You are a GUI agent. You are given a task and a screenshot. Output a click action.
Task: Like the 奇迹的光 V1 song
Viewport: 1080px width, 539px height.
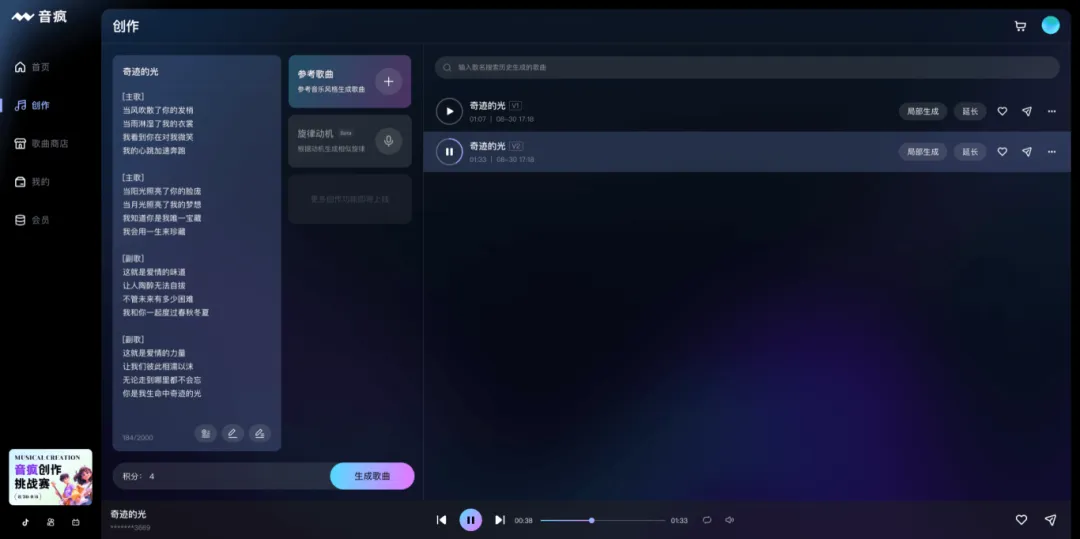point(1002,111)
